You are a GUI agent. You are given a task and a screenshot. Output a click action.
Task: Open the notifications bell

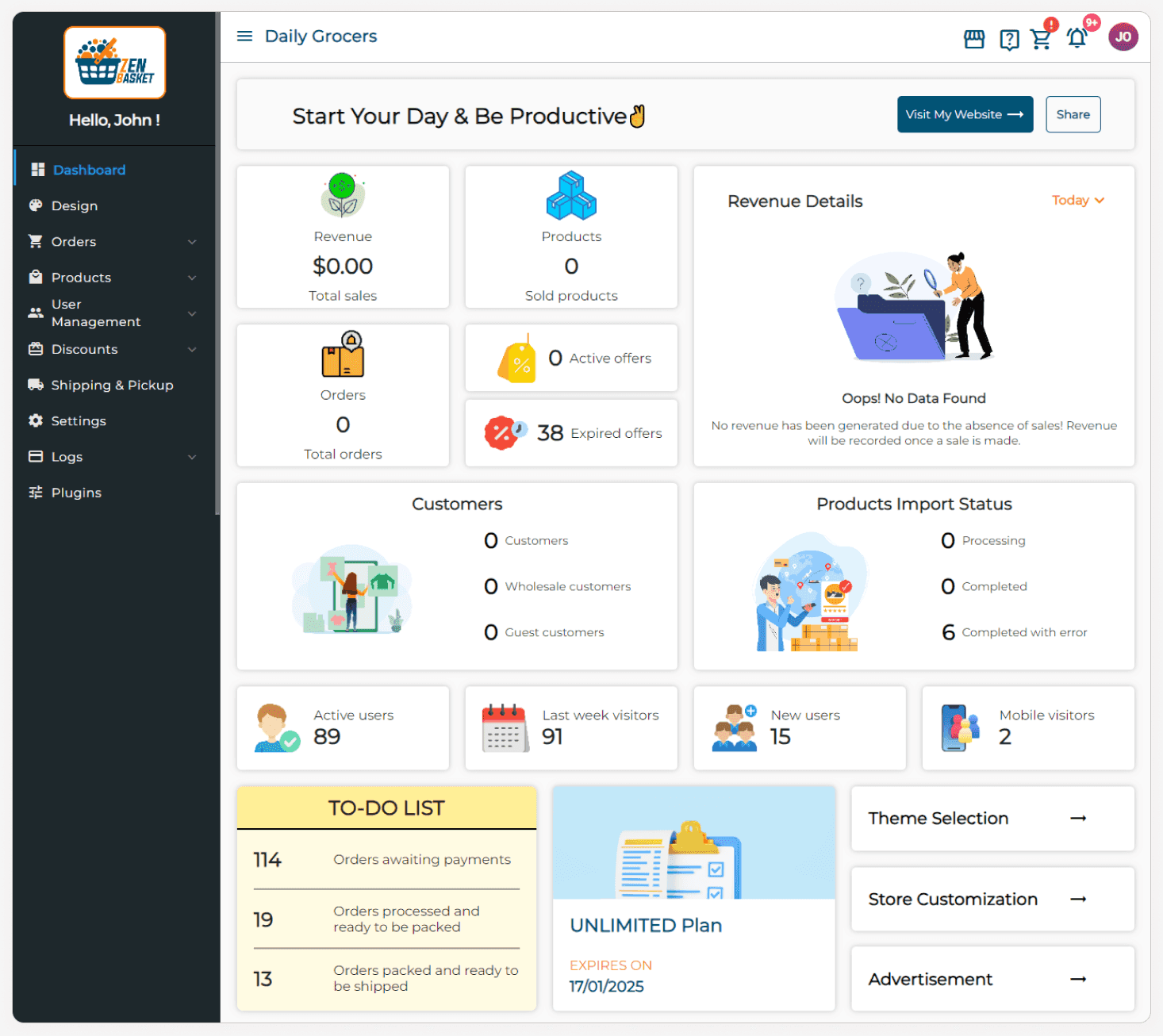coord(1077,38)
